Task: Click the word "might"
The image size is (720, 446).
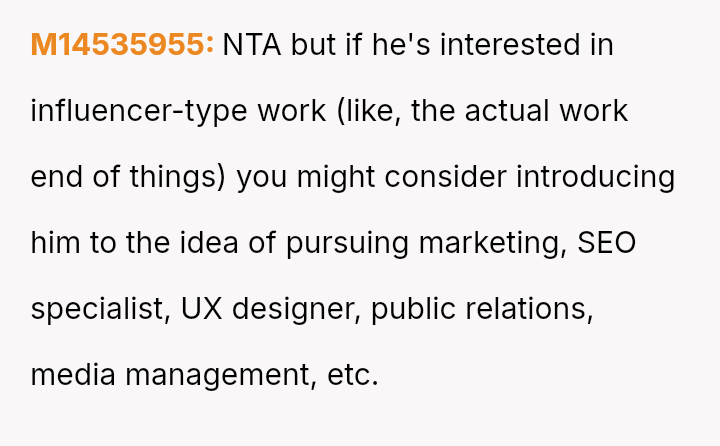Action: 337,177
